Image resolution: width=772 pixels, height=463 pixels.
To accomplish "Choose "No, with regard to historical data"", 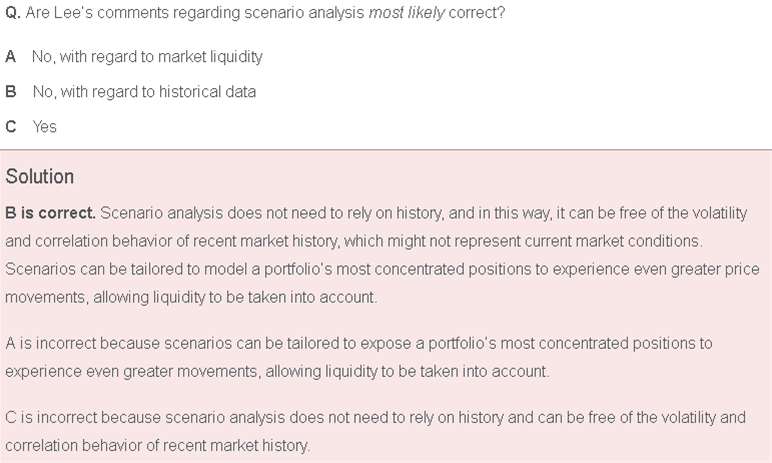I will coord(144,92).
